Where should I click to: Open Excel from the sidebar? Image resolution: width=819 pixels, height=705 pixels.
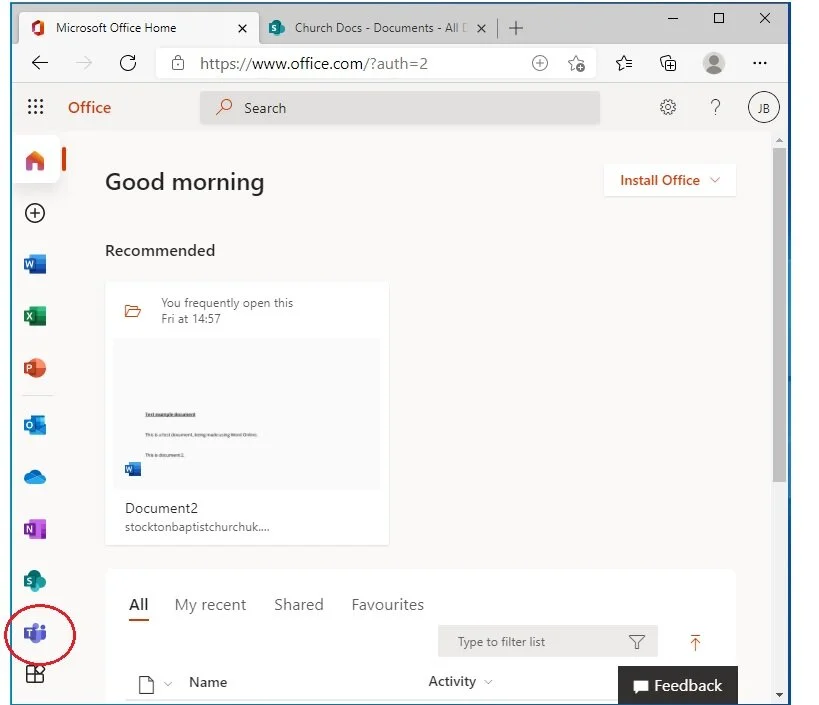coord(35,316)
